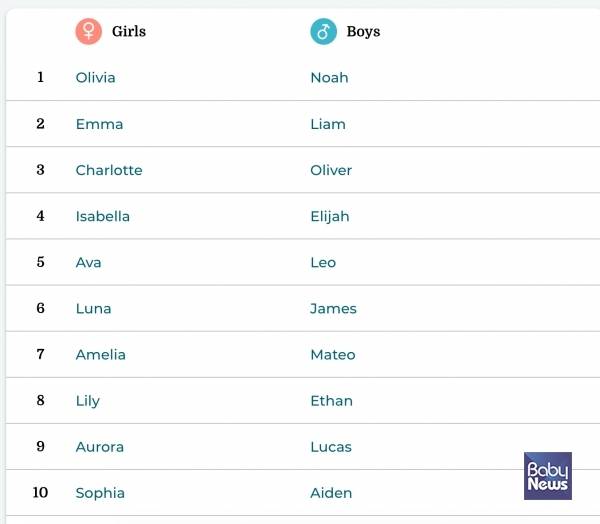
Task: Click the Baby News logo
Action: click(x=547, y=476)
